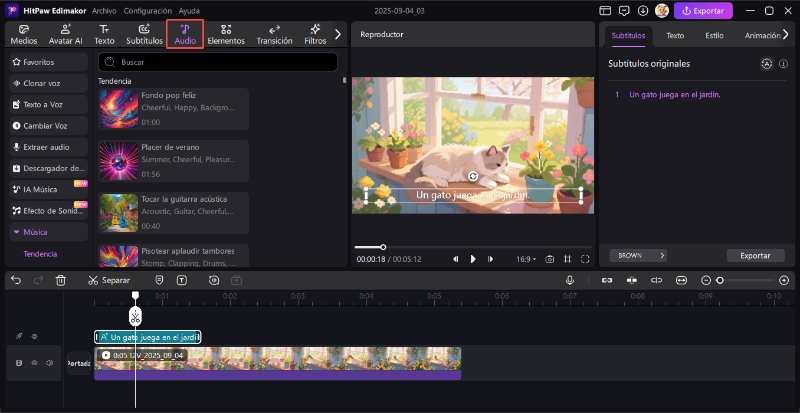Collapse the Música category
The height and width of the screenshot is (413, 800).
pyautogui.click(x=16, y=232)
